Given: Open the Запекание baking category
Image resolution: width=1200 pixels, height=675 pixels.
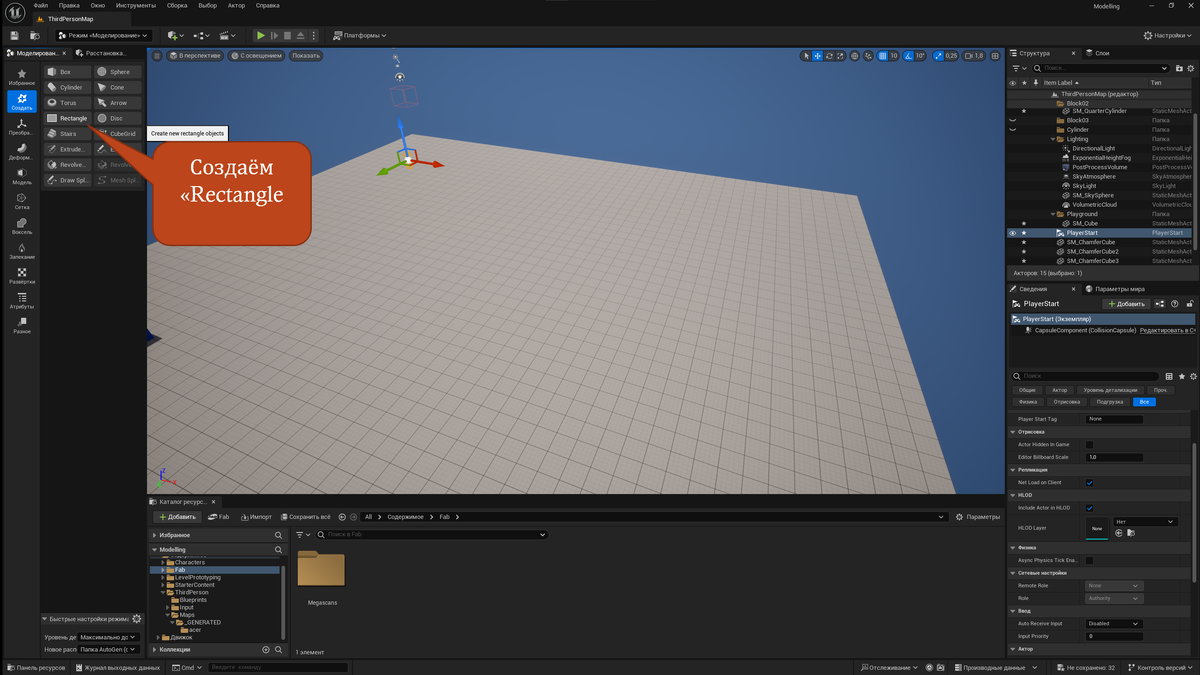Looking at the screenshot, I should click(x=22, y=251).
